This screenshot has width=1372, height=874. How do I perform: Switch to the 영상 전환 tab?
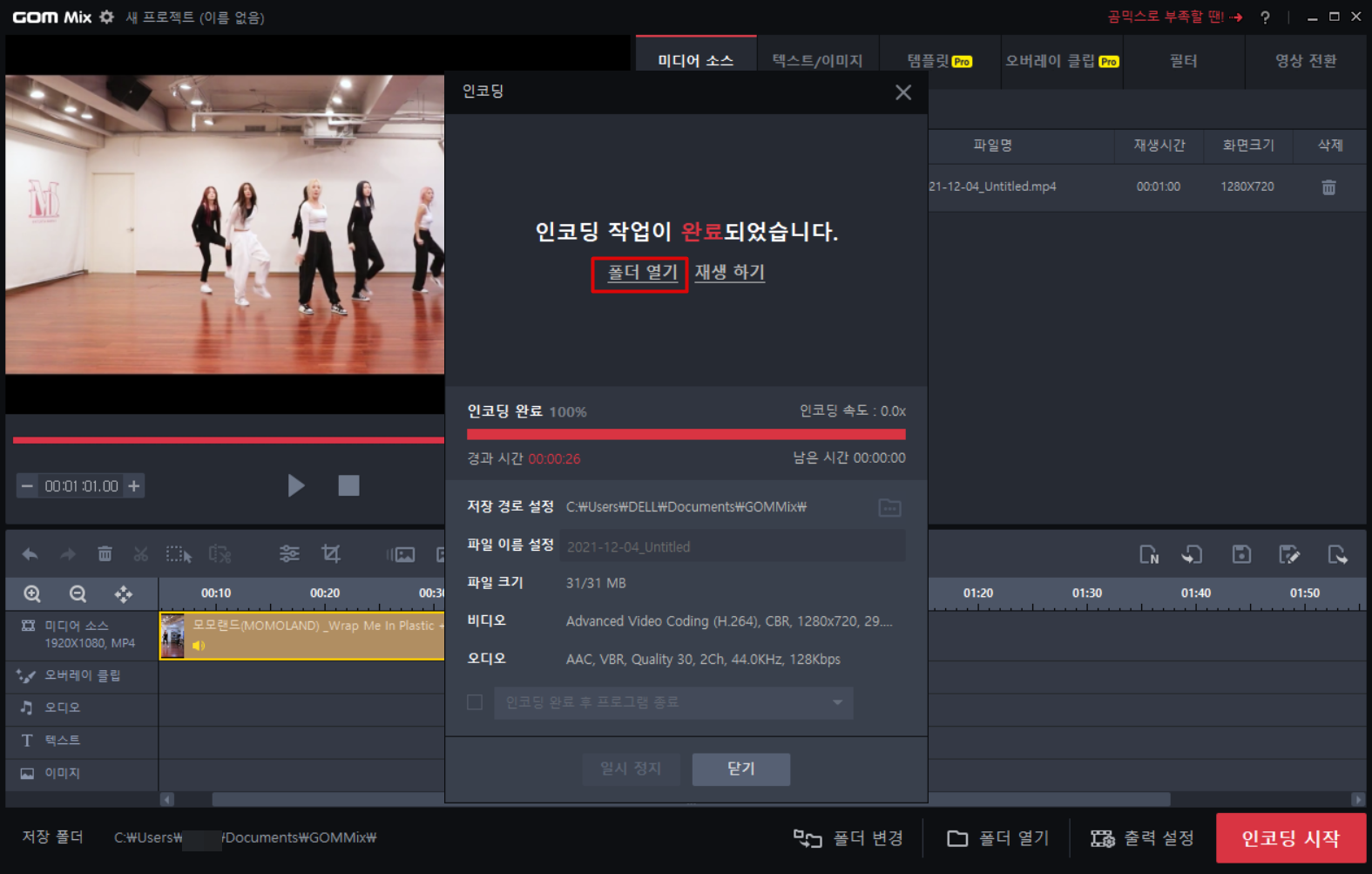tap(1306, 61)
